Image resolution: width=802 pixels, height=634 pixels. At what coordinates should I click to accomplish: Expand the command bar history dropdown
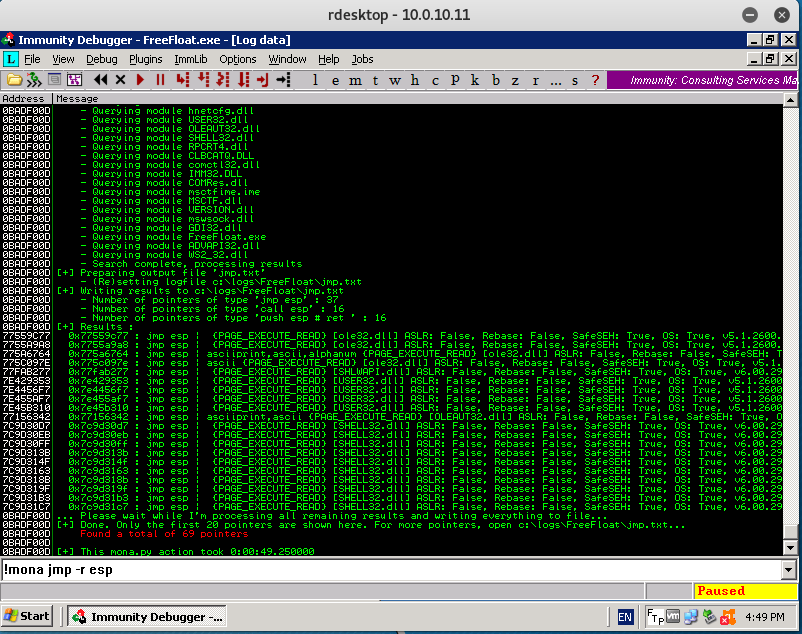[x=789, y=570]
